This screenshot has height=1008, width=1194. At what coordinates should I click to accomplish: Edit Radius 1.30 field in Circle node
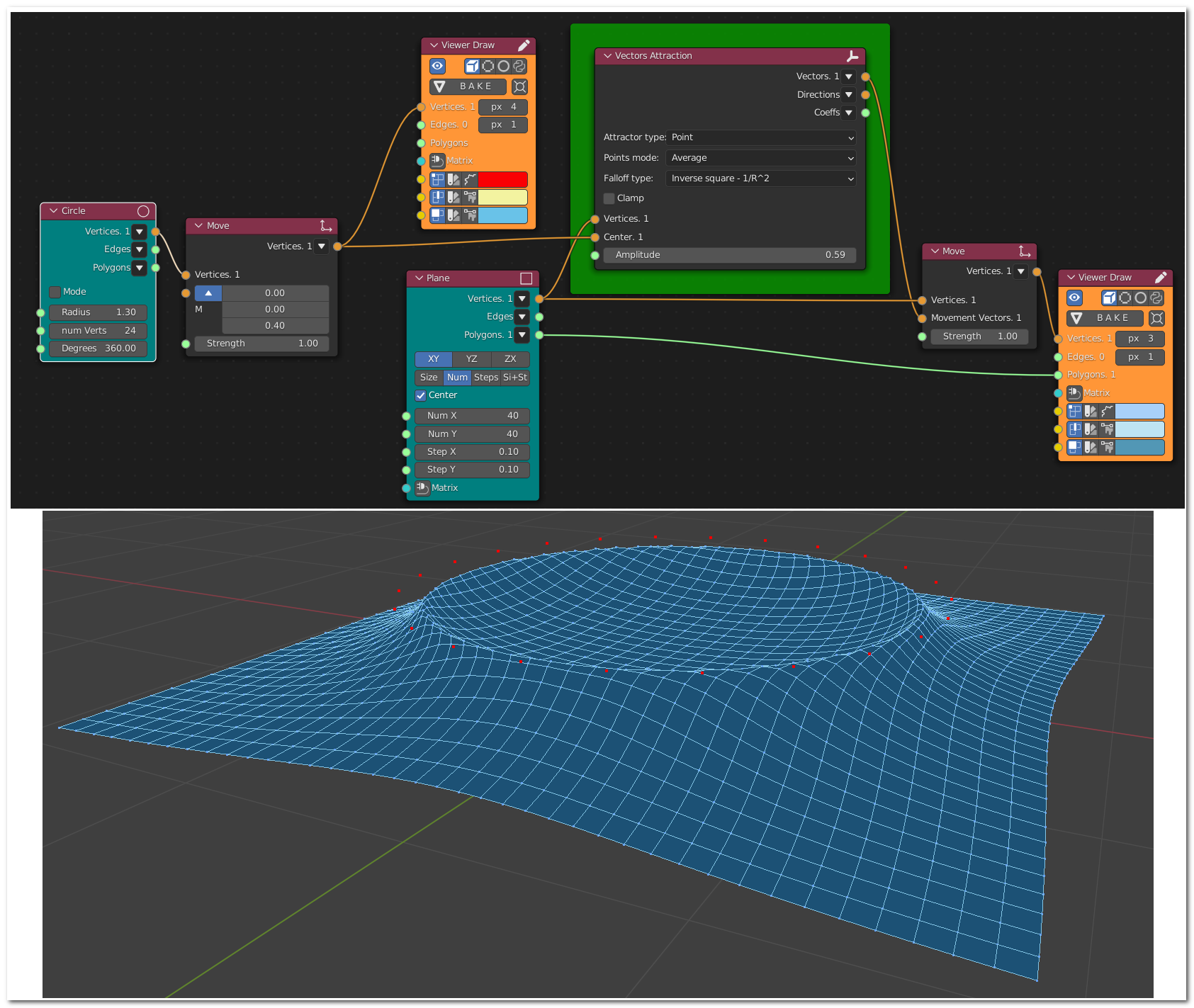click(98, 312)
